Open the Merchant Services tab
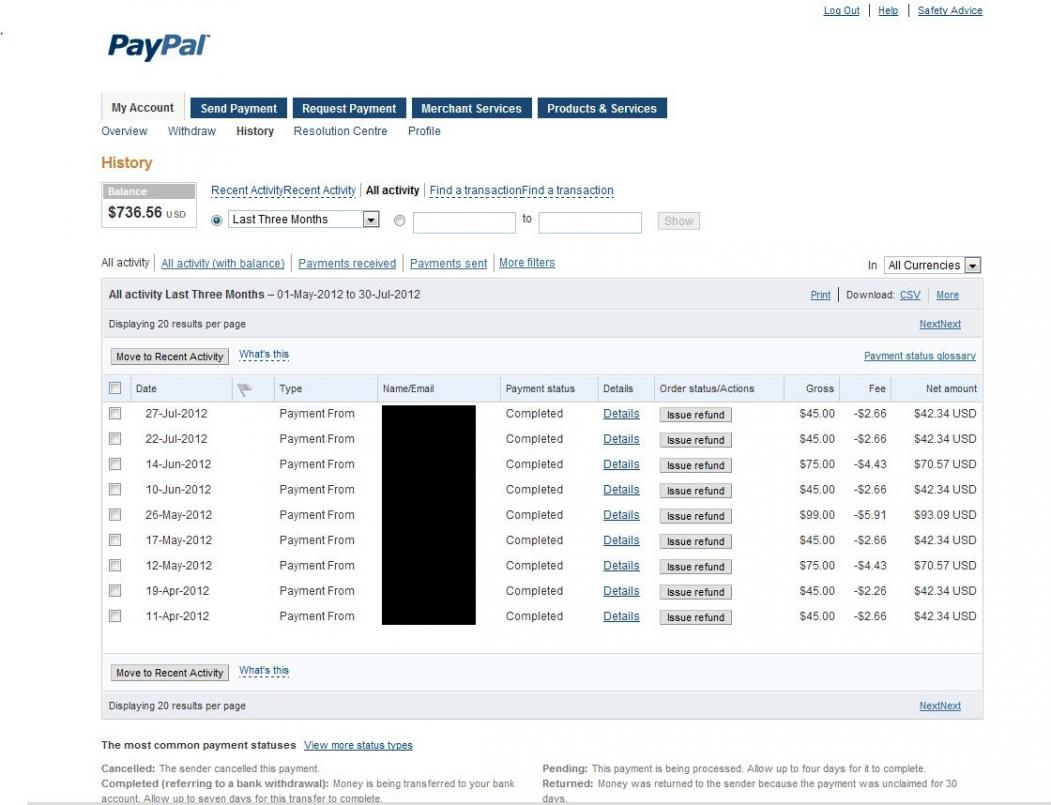1051x805 pixels. (x=471, y=108)
